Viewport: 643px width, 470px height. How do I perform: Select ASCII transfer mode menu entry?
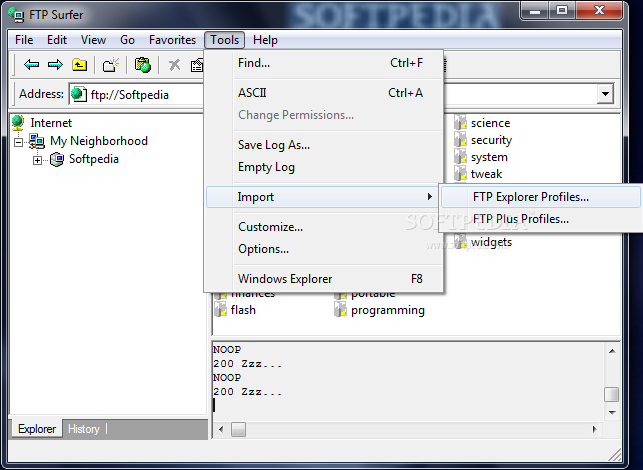pyautogui.click(x=323, y=93)
